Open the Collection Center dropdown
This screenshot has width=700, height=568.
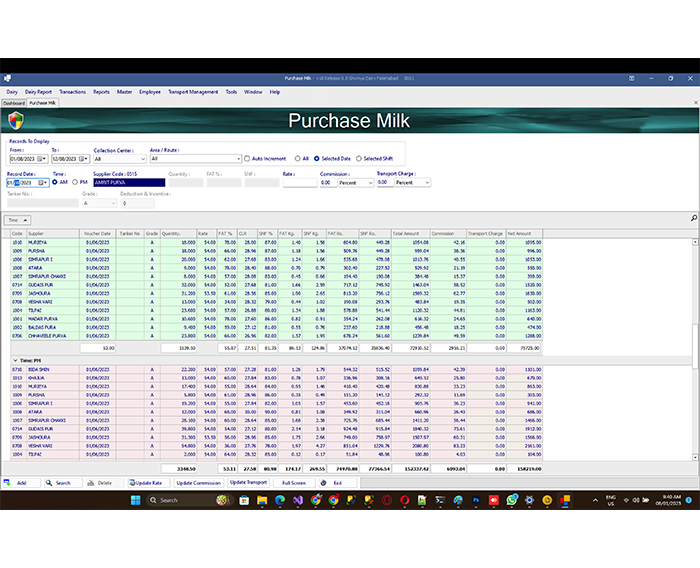(139, 158)
